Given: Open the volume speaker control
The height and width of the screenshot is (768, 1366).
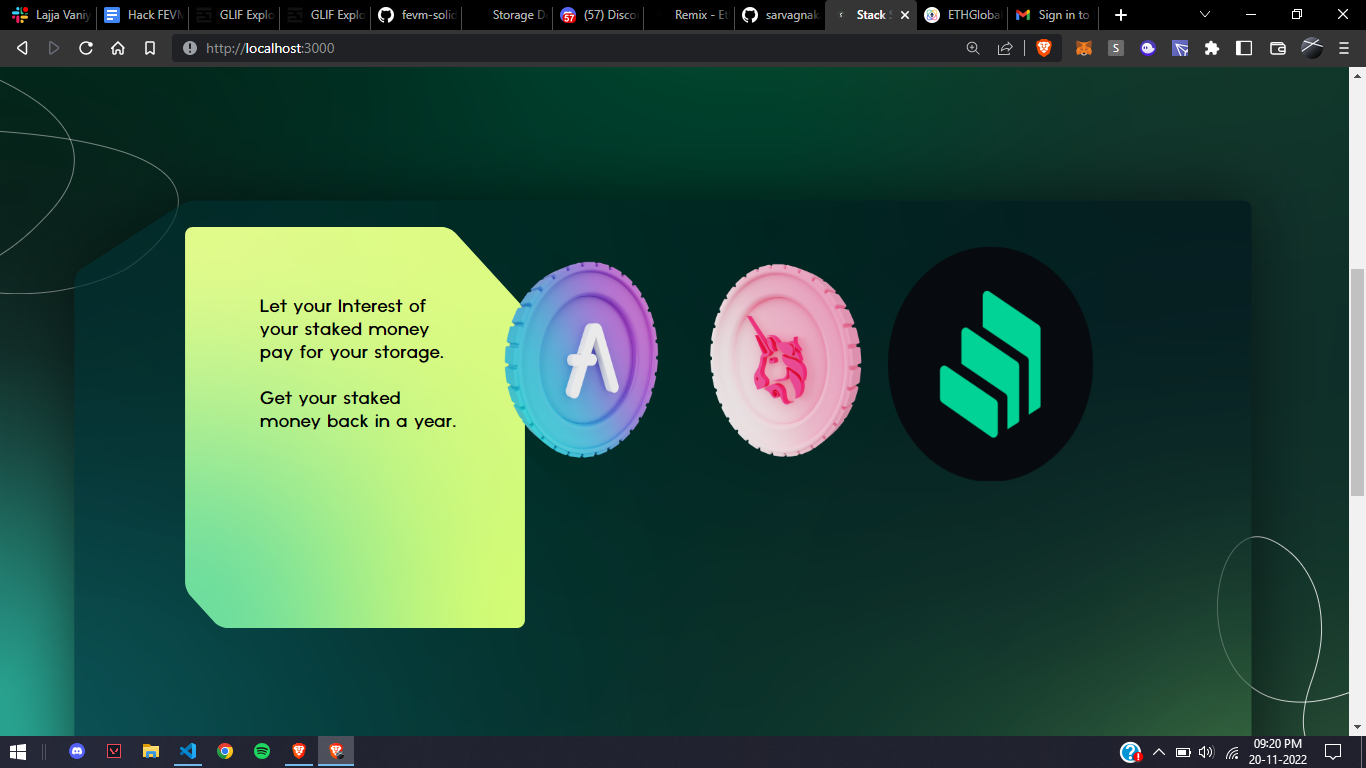Looking at the screenshot, I should pyautogui.click(x=1206, y=752).
